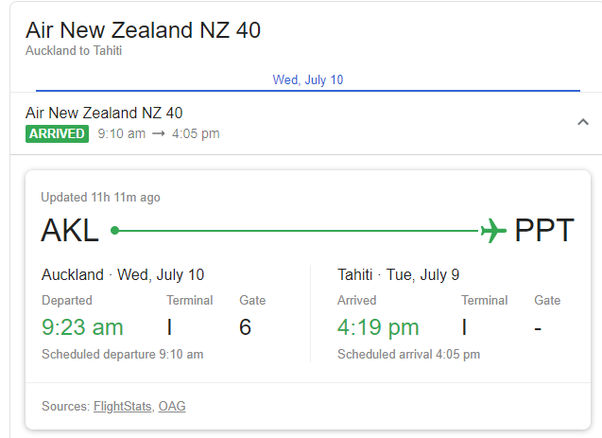This screenshot has height=438, width=602.
Task: Click the green airplane icon
Action: click(x=493, y=230)
